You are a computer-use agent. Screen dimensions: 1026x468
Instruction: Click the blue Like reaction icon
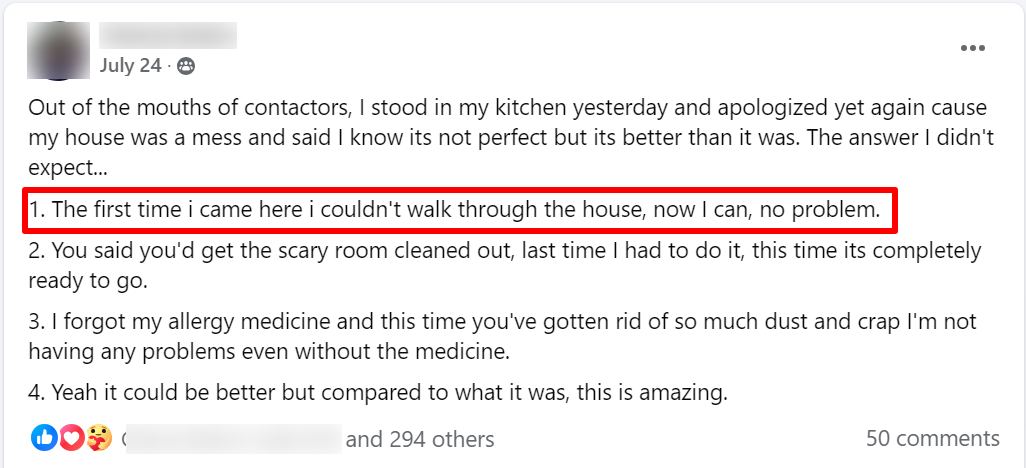click(44, 437)
